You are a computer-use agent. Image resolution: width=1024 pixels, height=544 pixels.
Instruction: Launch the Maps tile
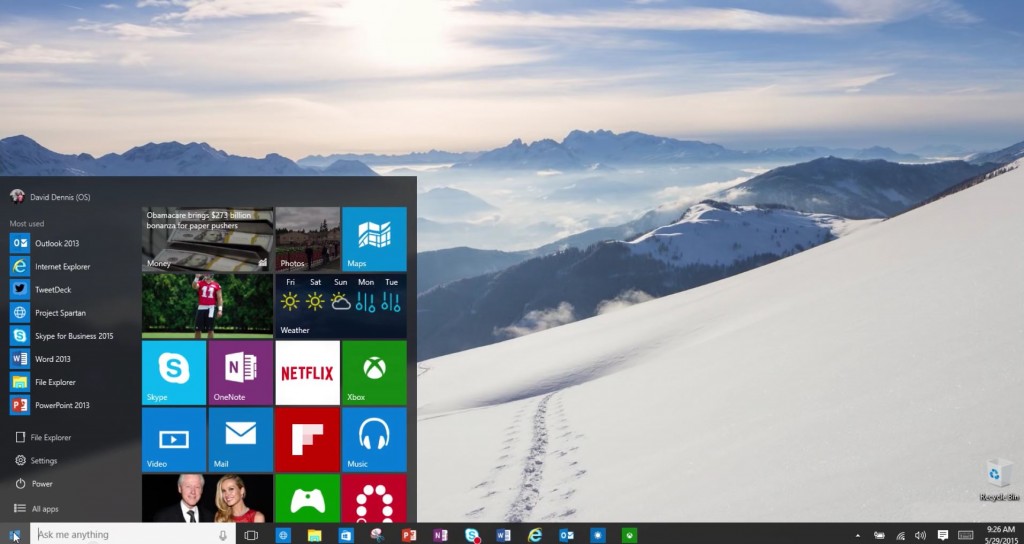(374, 239)
